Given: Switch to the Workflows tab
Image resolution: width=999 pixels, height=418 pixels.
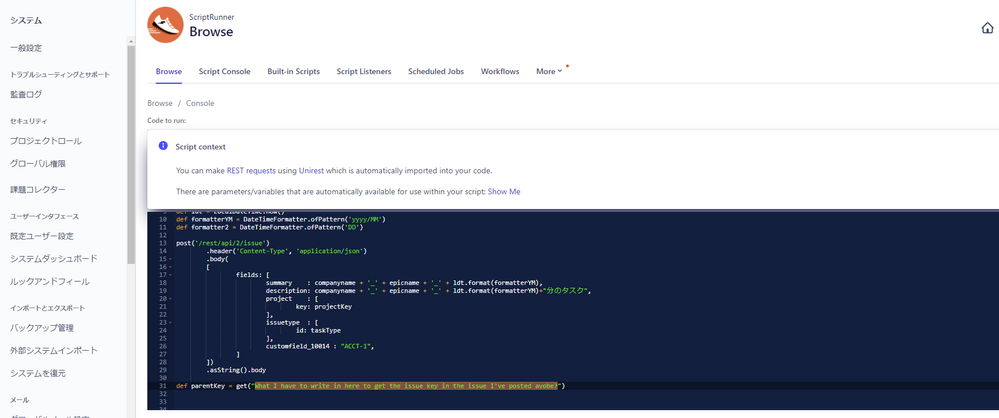Looking at the screenshot, I should (500, 71).
